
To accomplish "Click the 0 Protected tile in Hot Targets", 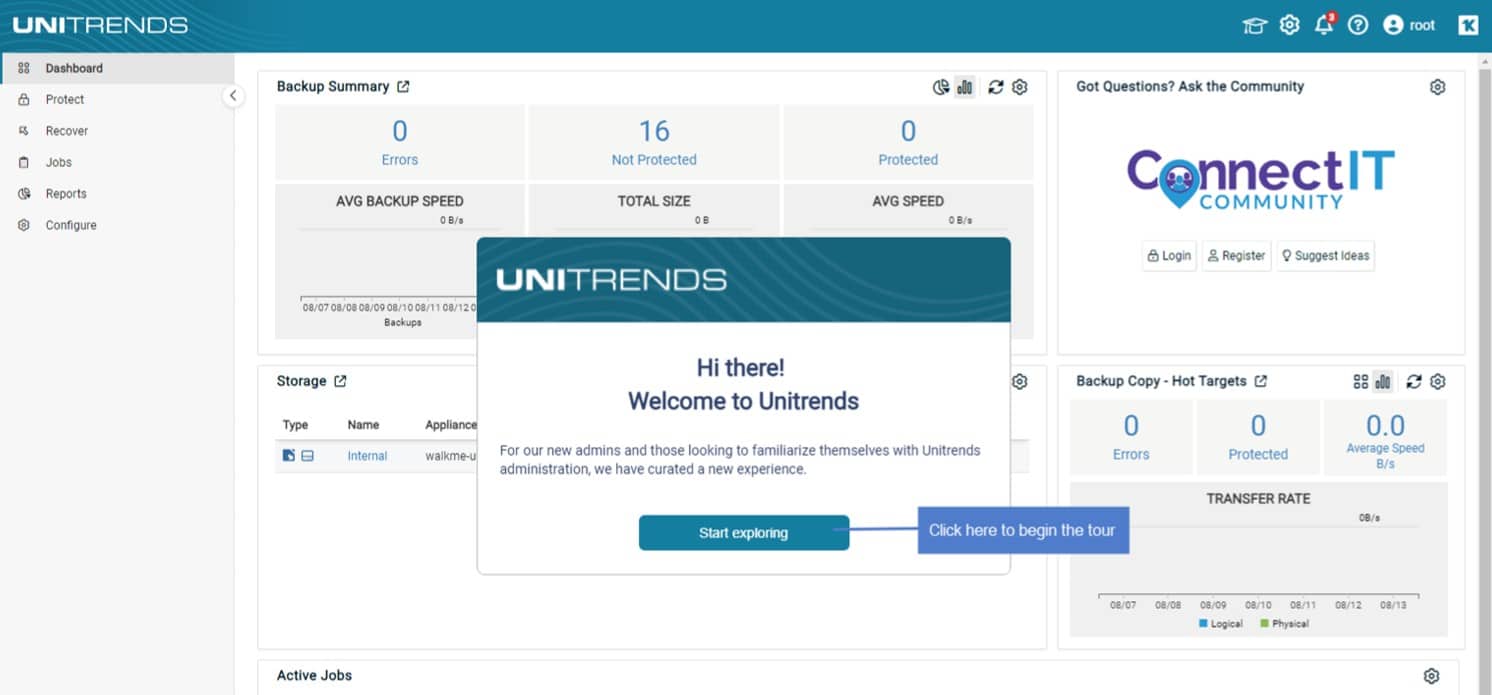I will [x=1258, y=437].
